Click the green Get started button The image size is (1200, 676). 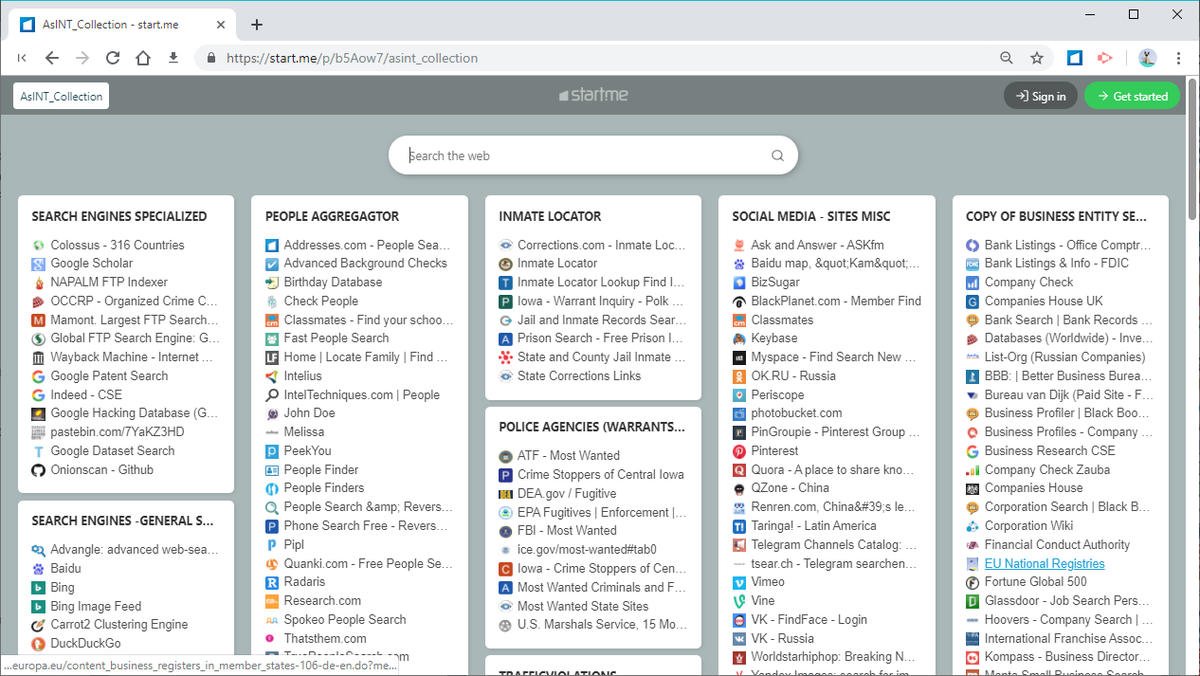pos(1132,96)
